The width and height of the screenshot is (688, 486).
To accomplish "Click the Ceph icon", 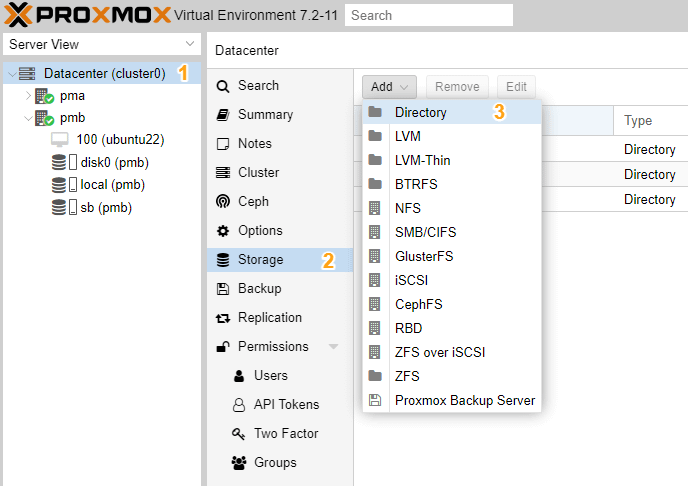I will [x=223, y=201].
